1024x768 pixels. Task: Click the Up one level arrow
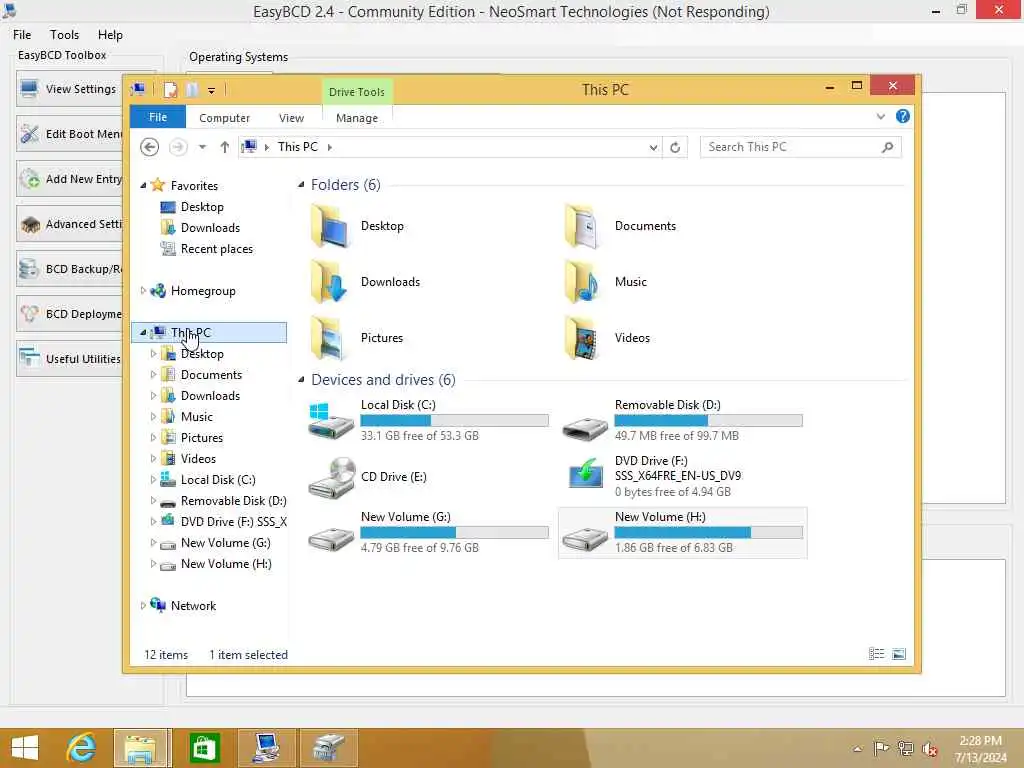click(x=225, y=147)
